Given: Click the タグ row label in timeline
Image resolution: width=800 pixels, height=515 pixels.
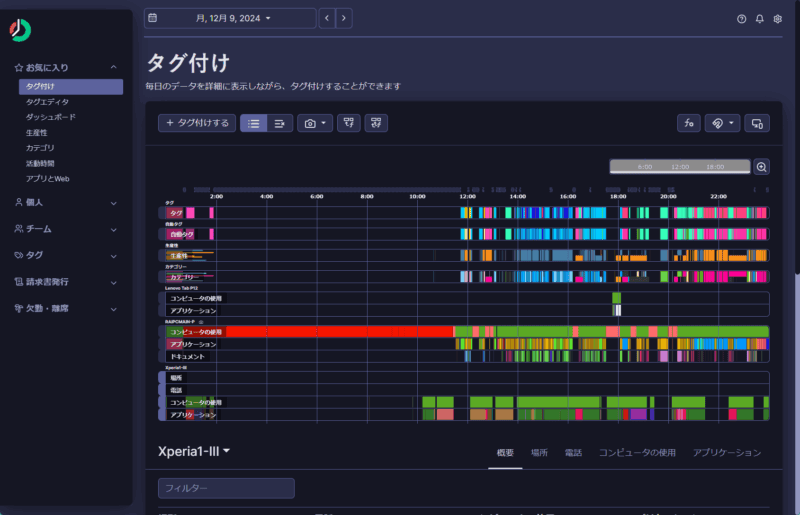Looking at the screenshot, I should (176, 213).
